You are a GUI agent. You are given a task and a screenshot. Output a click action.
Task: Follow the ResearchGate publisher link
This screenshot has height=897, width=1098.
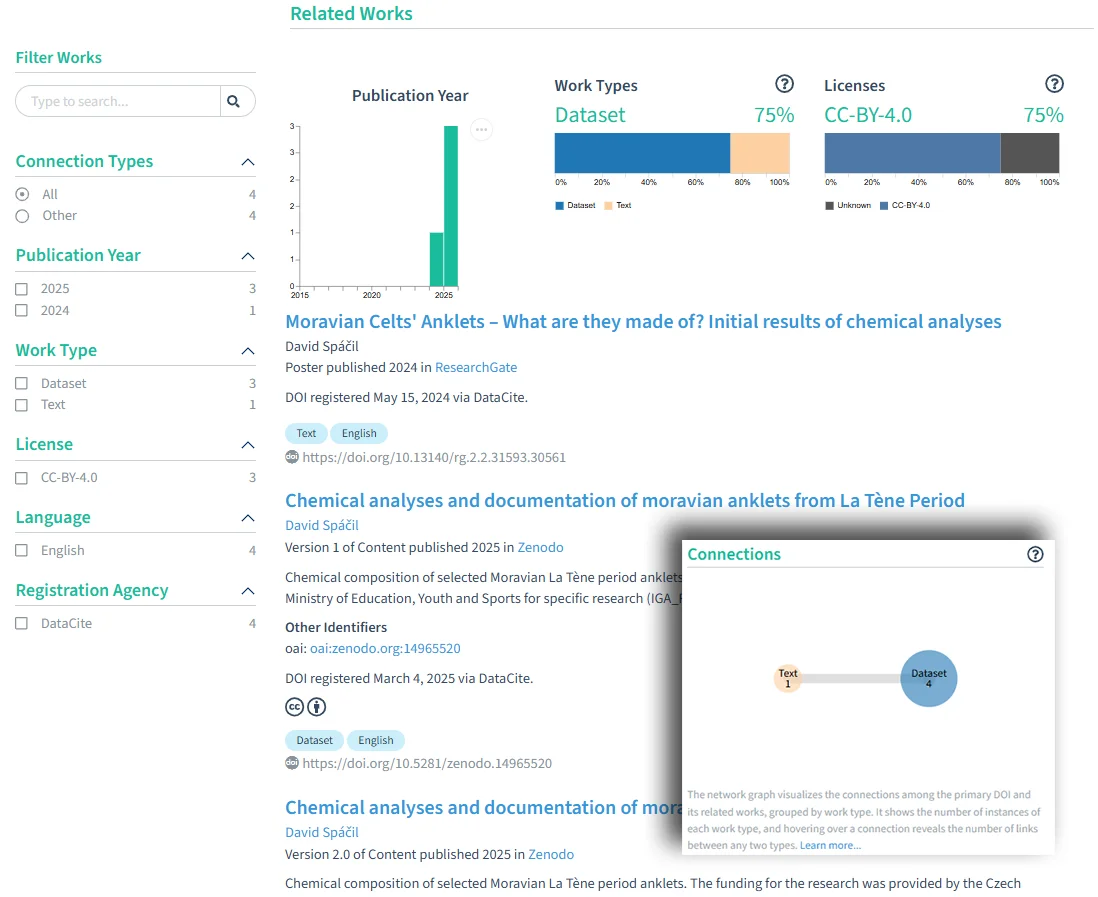click(x=476, y=367)
